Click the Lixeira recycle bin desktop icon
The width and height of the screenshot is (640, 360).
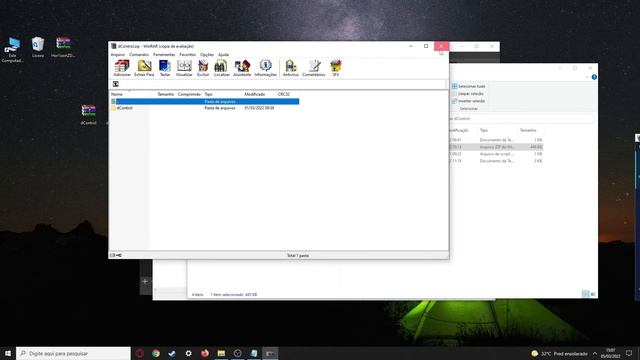point(38,47)
